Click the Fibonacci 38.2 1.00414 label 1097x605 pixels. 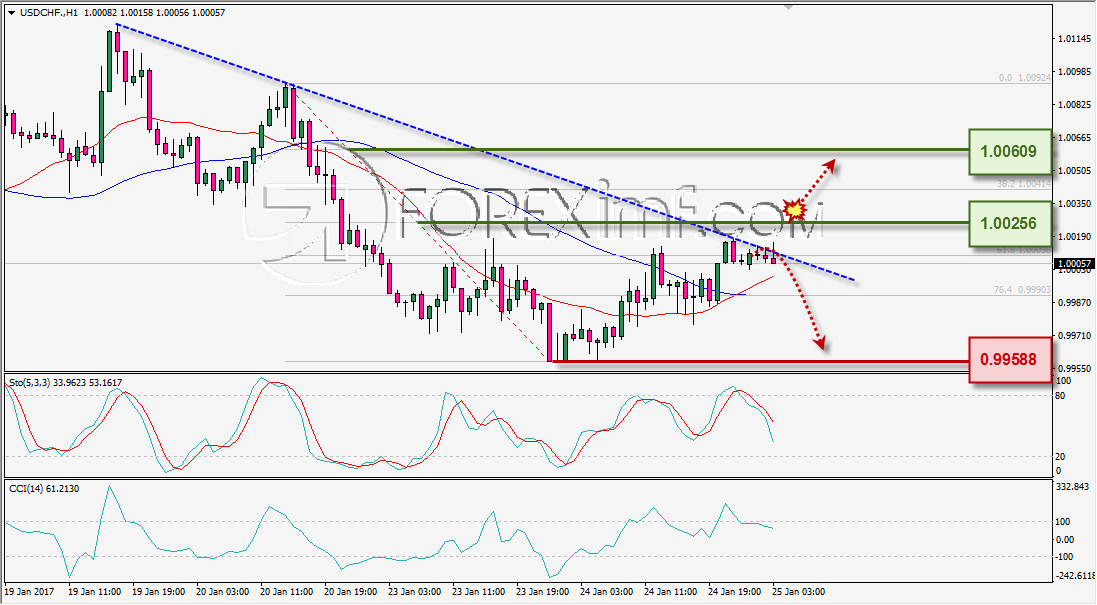click(x=1022, y=183)
